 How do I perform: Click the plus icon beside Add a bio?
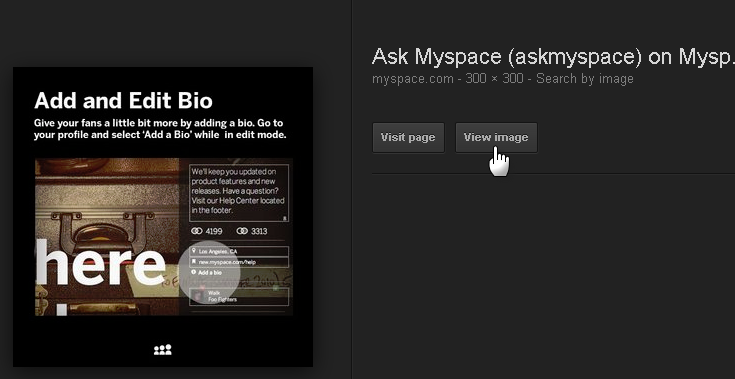pyautogui.click(x=194, y=272)
